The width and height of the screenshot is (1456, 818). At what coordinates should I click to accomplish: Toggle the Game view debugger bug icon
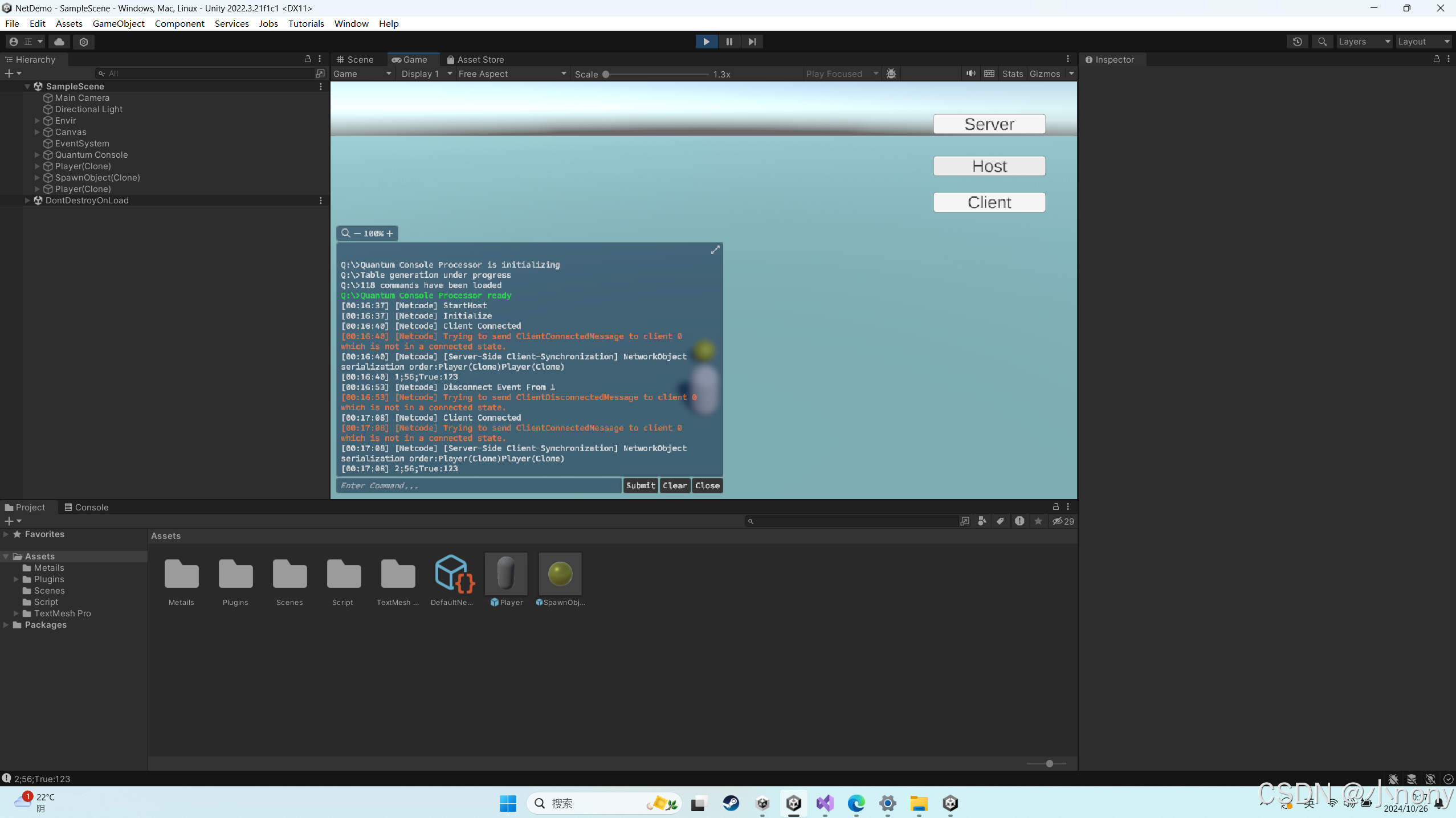[x=891, y=74]
